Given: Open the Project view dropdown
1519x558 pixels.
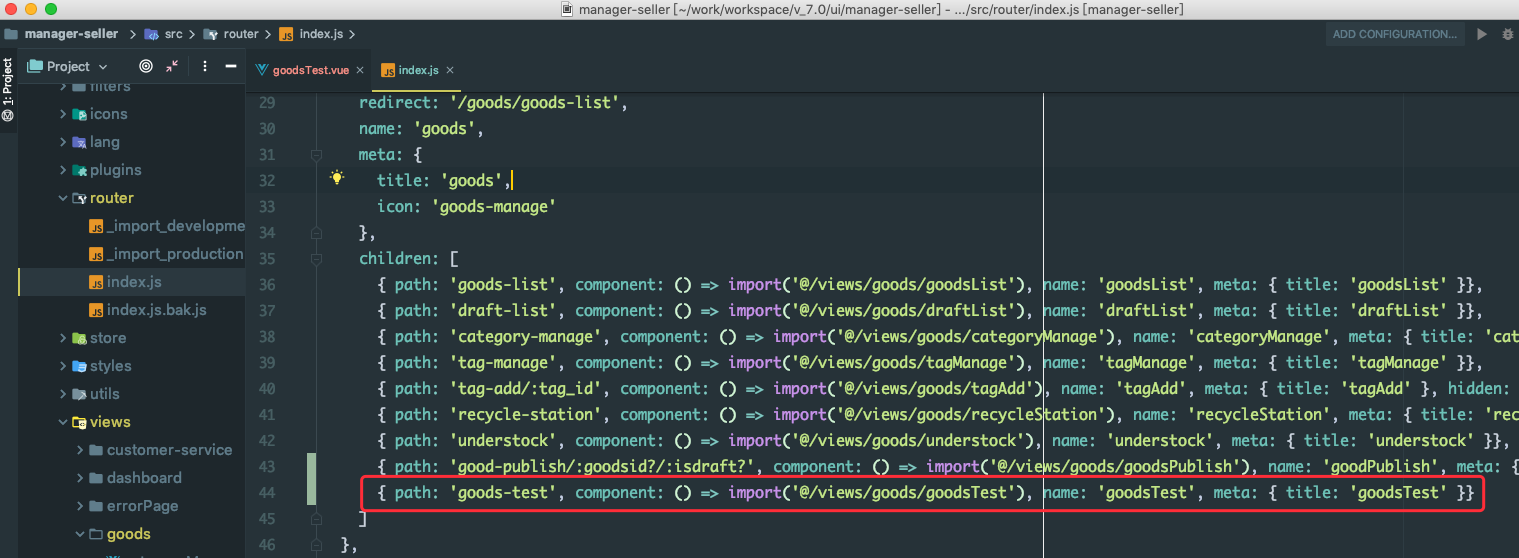Looking at the screenshot, I should (68, 66).
